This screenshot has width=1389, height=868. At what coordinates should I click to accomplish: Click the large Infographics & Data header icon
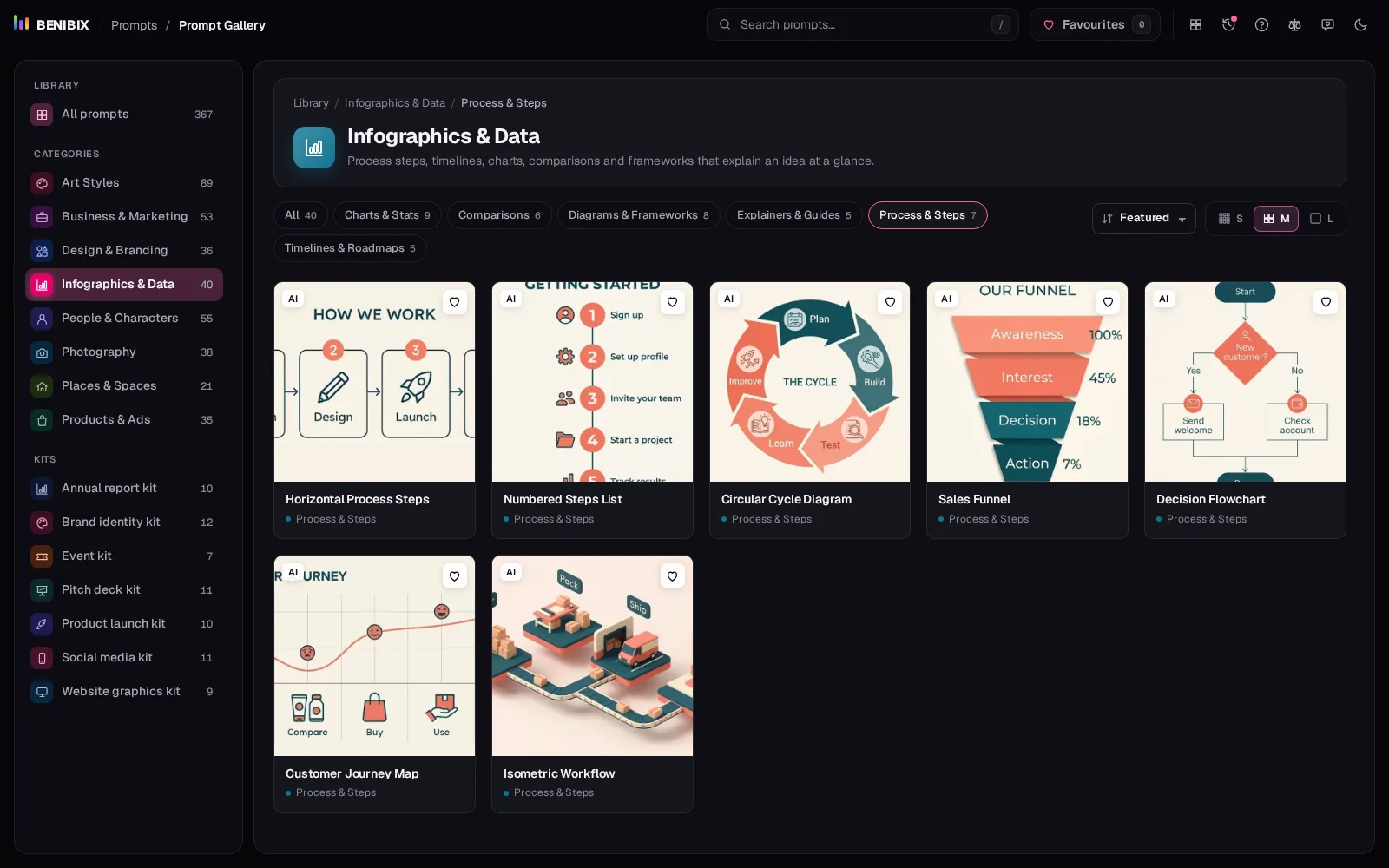click(314, 148)
